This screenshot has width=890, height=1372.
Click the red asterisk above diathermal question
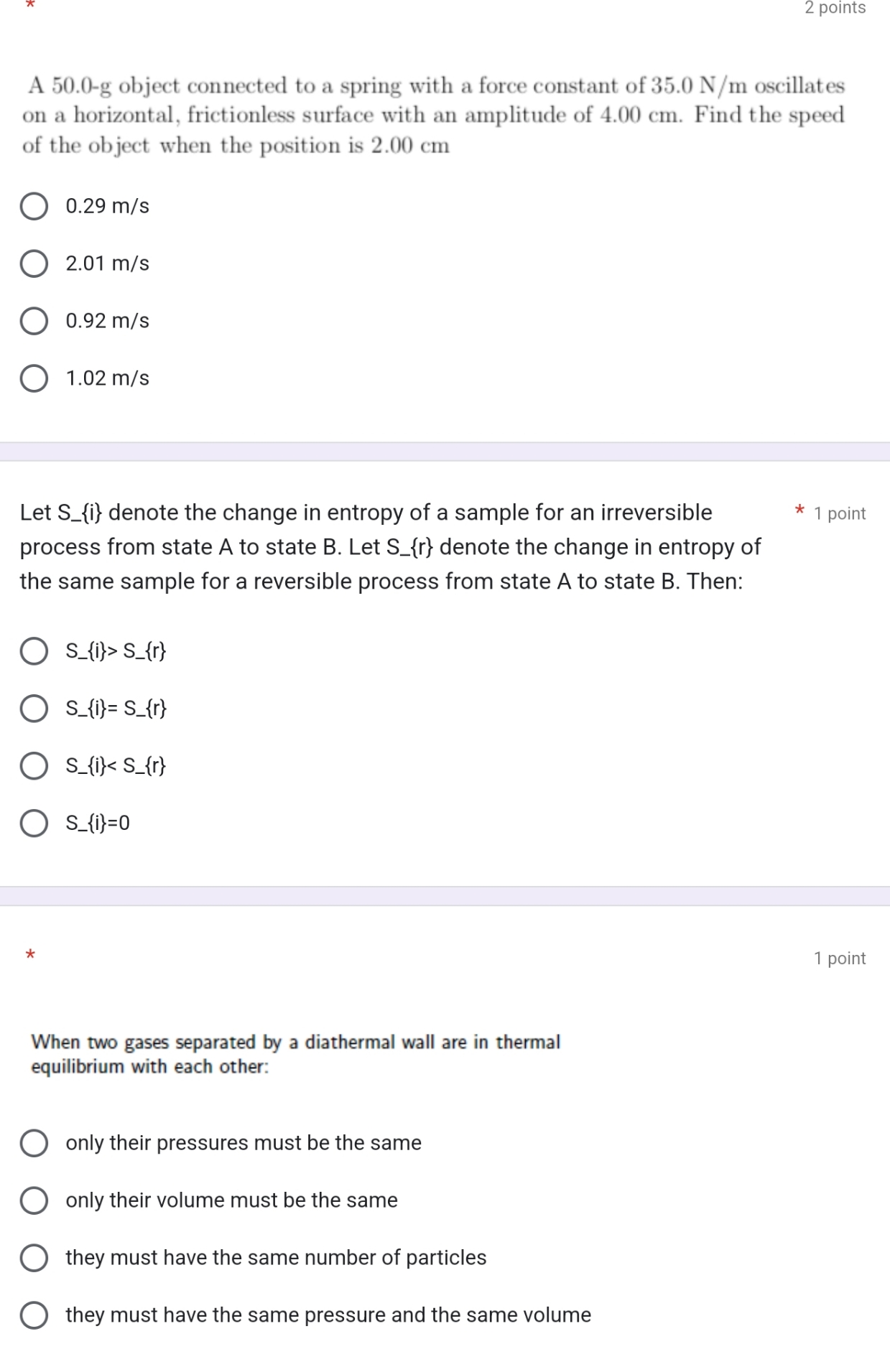(30, 955)
